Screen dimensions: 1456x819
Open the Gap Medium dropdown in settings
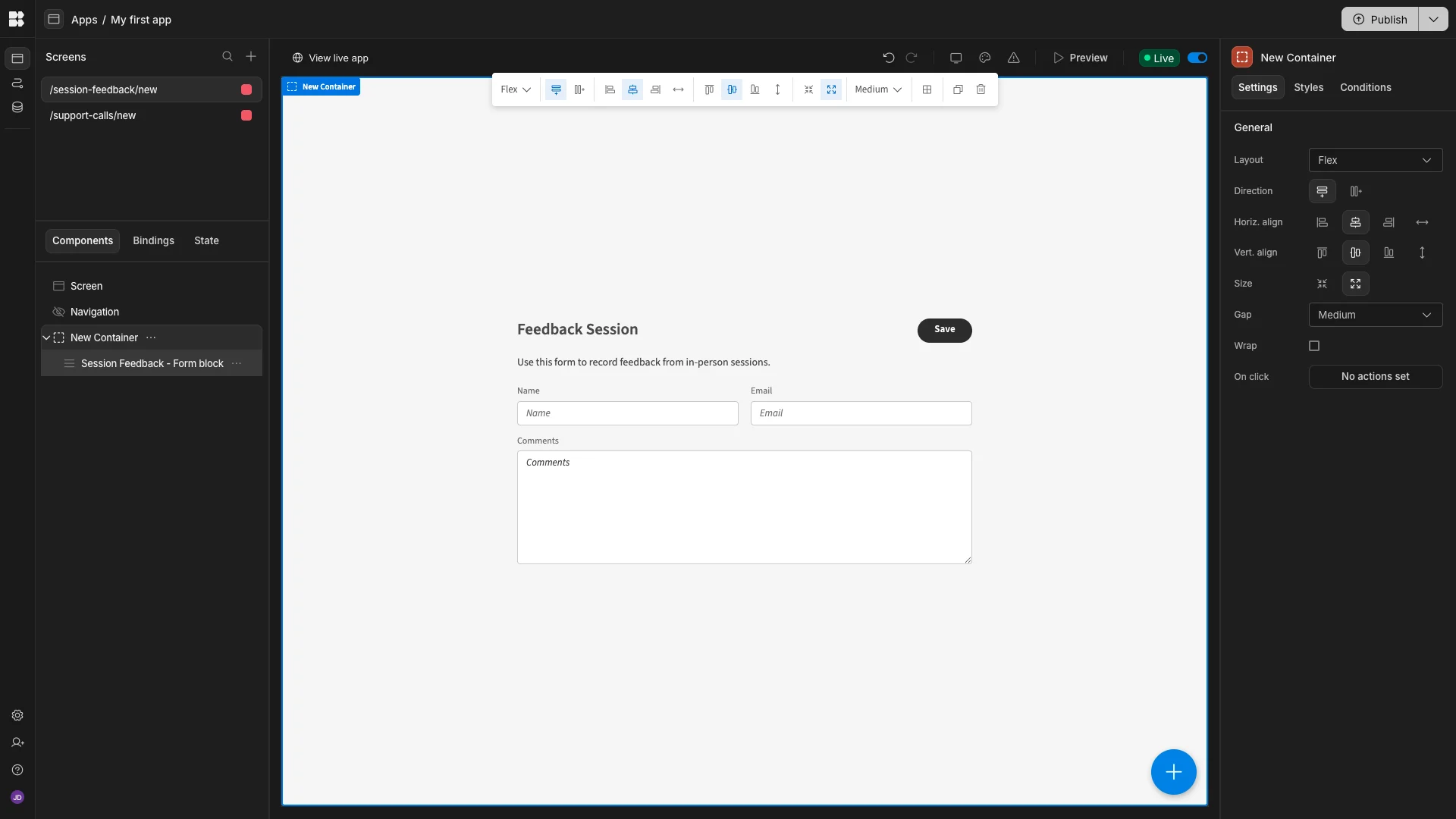click(1375, 315)
